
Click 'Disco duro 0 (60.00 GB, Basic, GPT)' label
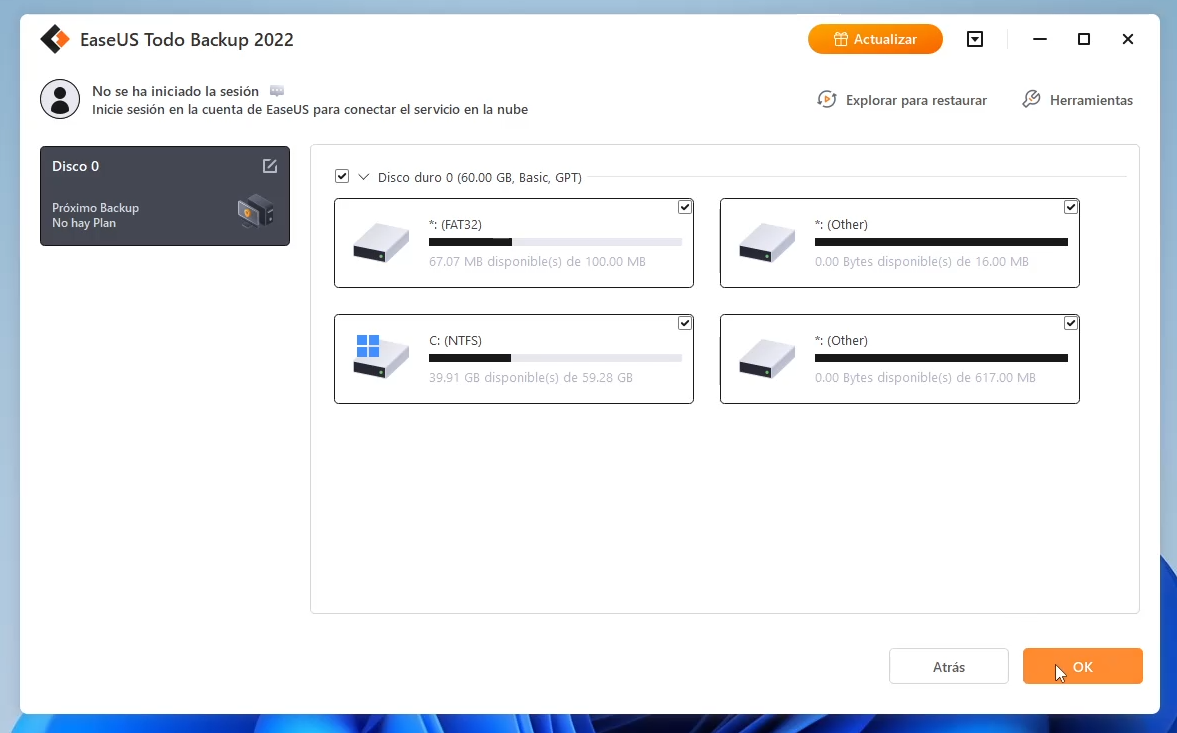[480, 177]
